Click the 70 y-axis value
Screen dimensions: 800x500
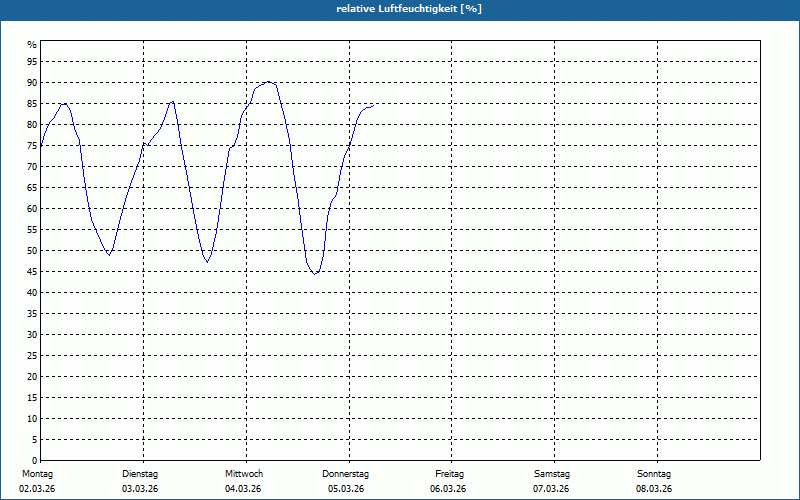32,167
